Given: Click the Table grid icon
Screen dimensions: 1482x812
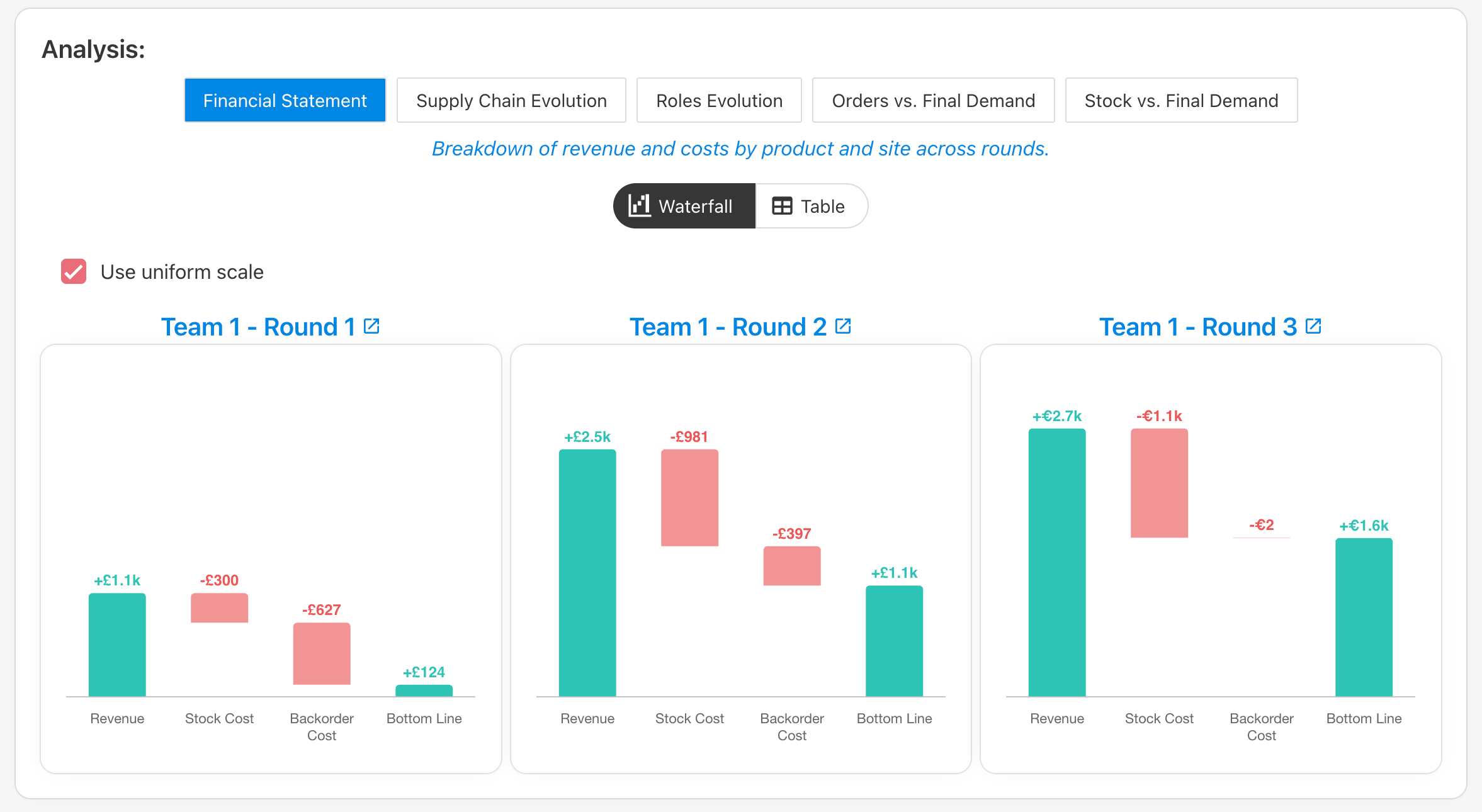Looking at the screenshot, I should 782,206.
